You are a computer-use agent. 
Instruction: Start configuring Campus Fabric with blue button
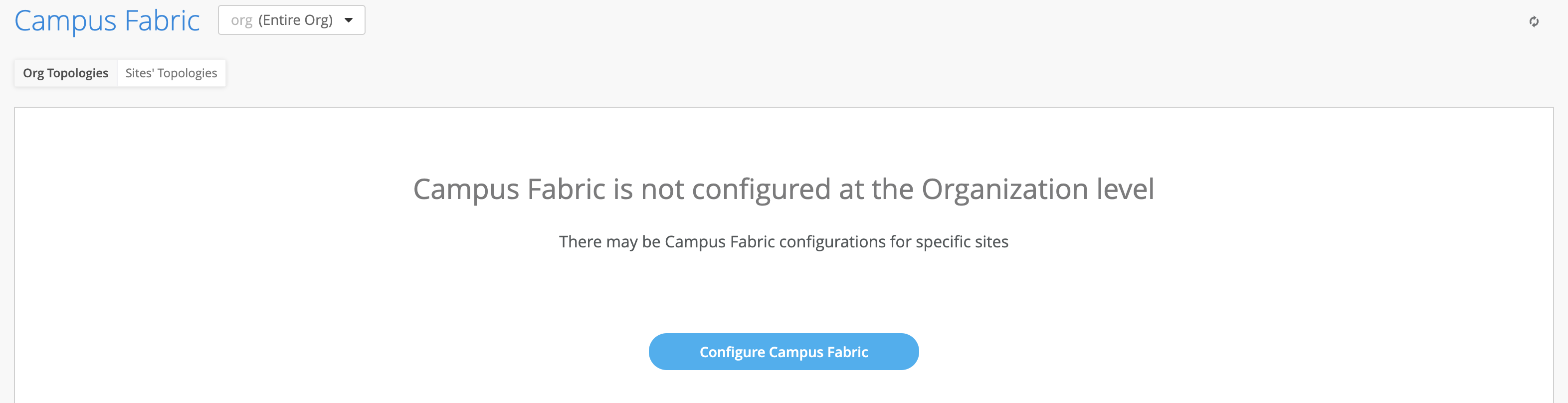click(784, 352)
